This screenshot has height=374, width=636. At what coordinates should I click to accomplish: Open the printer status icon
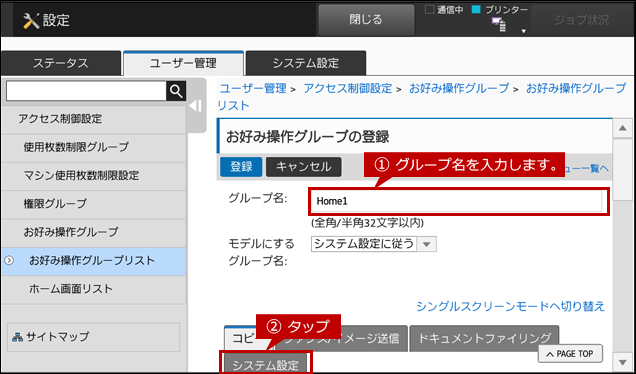(499, 25)
